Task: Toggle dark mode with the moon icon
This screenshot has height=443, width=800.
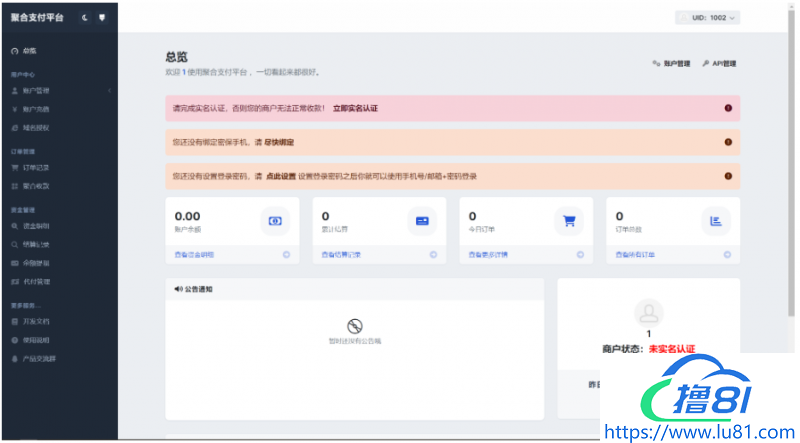Action: click(x=85, y=17)
